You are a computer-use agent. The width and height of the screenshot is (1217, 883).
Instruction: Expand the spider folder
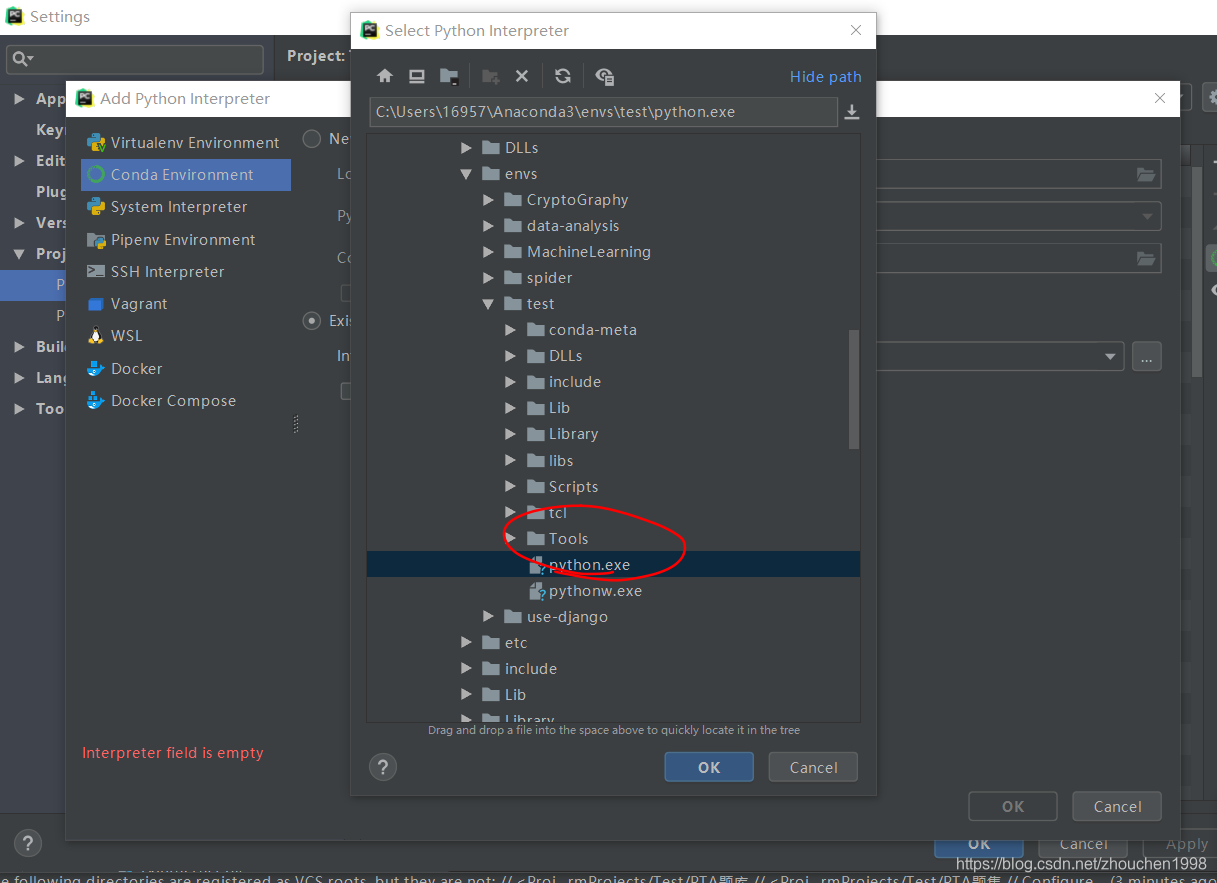[x=488, y=278]
